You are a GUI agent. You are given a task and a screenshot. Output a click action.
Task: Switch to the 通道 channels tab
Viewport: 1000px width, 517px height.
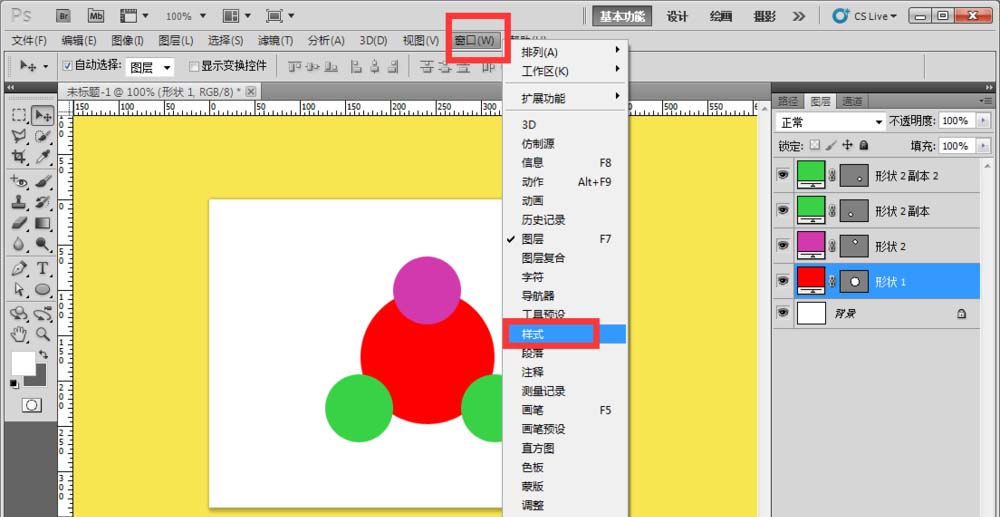[x=852, y=101]
